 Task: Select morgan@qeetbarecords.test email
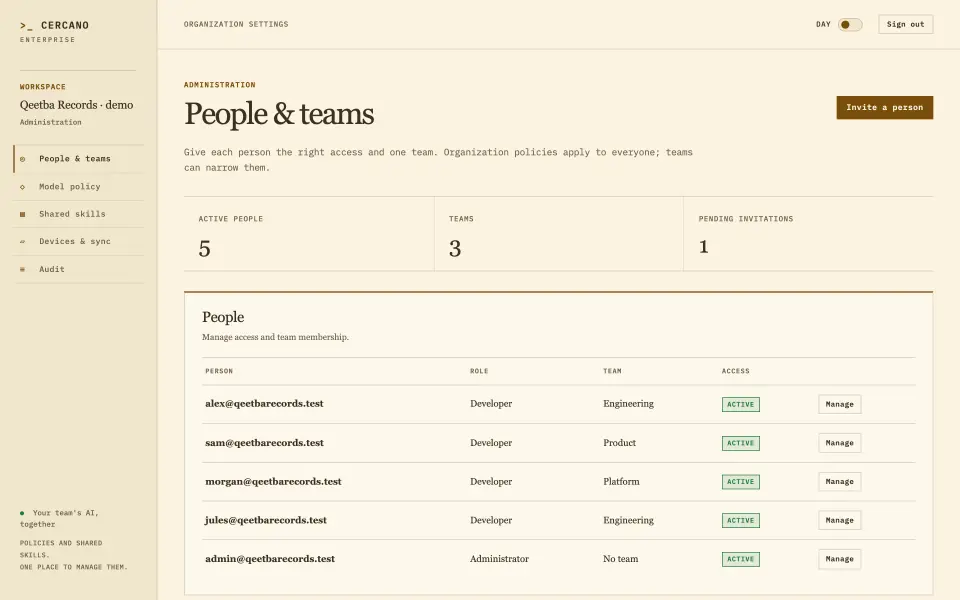pyautogui.click(x=273, y=481)
